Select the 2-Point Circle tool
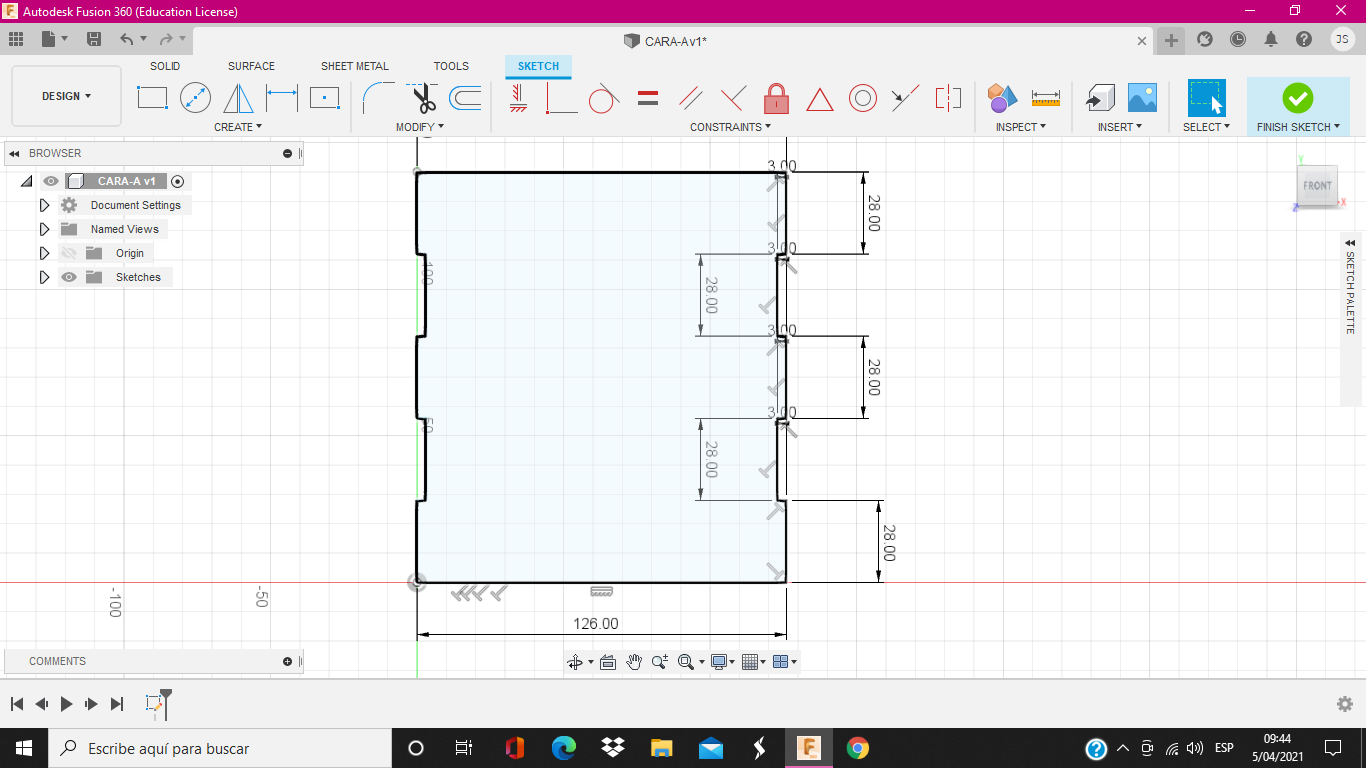 [195, 98]
